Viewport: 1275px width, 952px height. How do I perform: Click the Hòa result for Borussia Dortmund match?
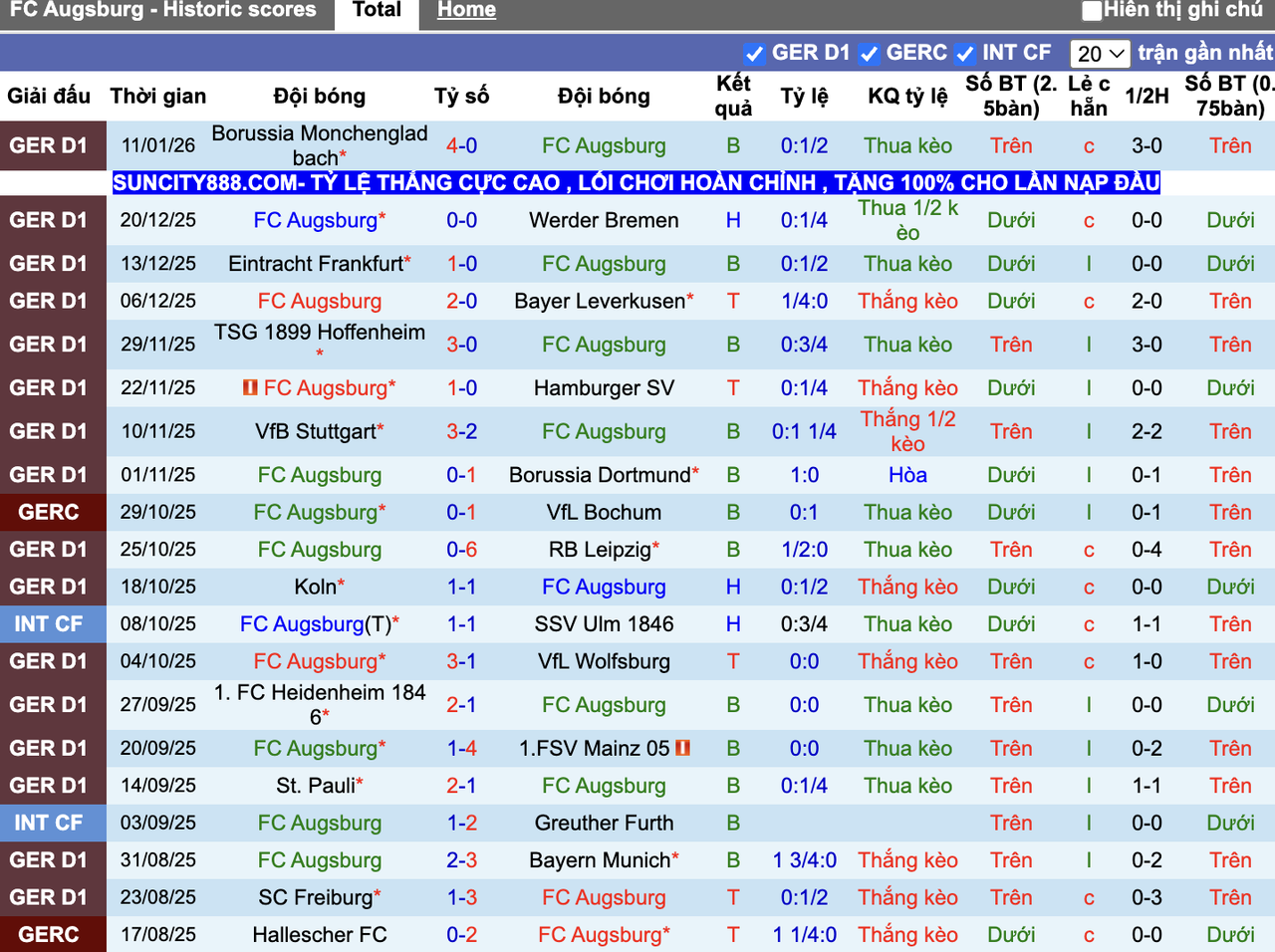click(x=907, y=475)
